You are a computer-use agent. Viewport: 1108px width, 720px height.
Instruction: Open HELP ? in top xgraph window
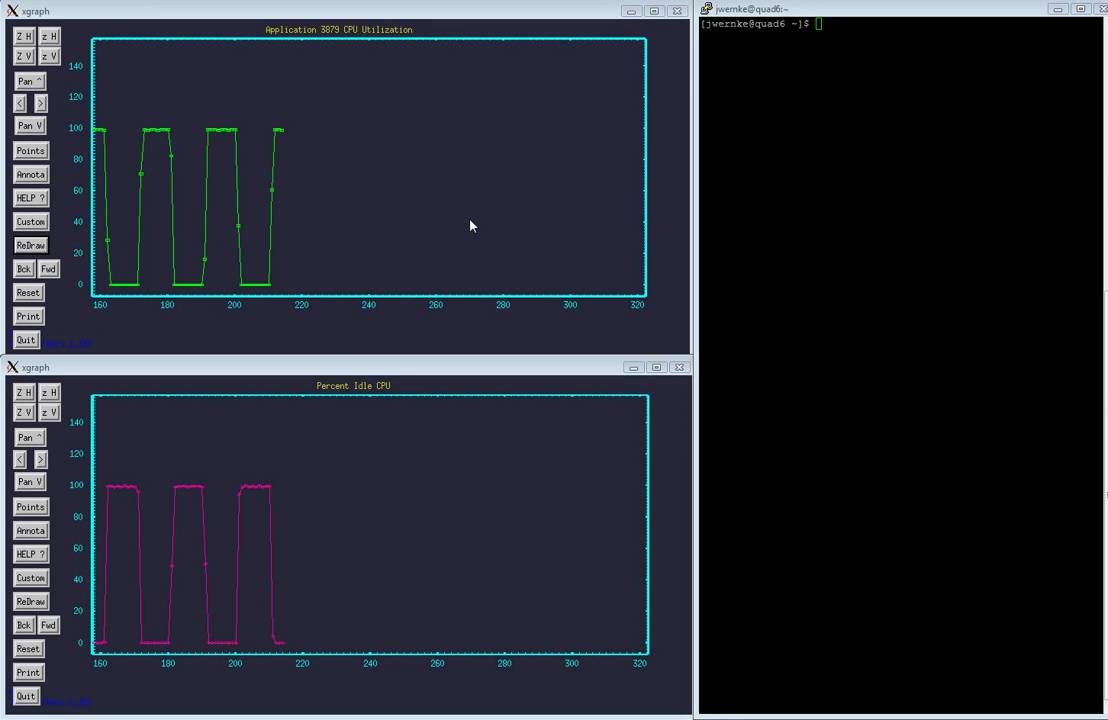click(x=30, y=198)
